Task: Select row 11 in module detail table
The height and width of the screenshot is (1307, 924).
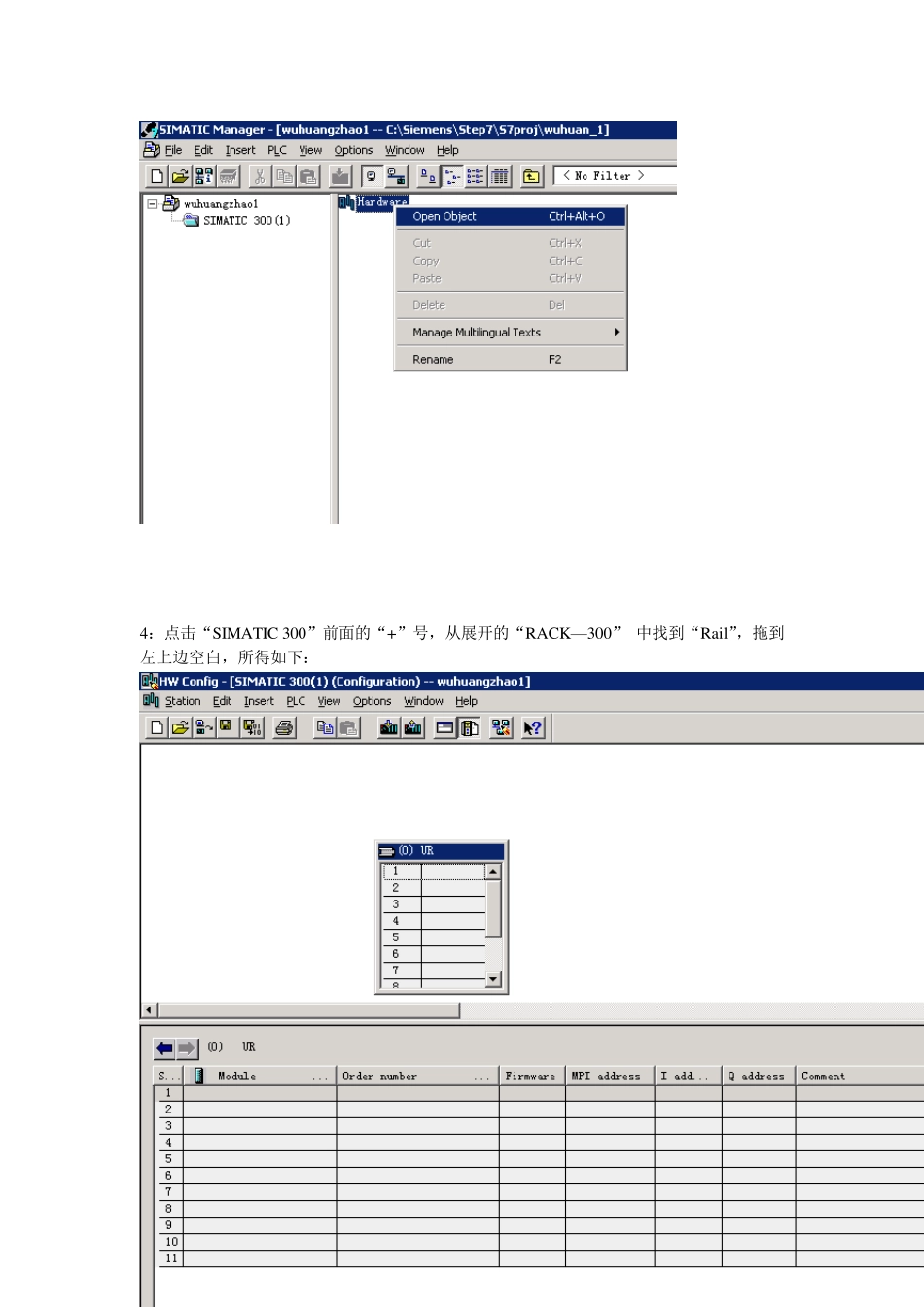Action: pos(540,1258)
